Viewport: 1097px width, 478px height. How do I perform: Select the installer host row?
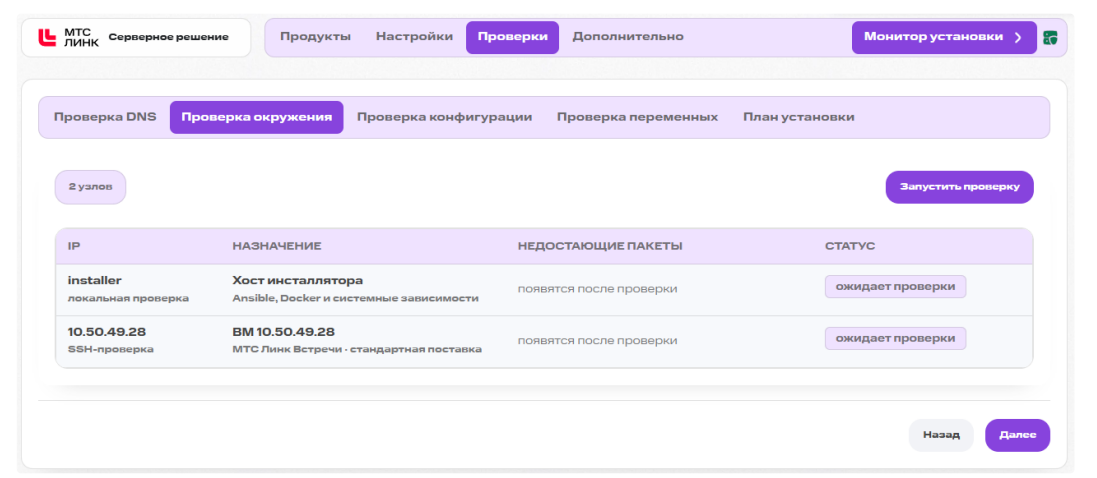click(544, 289)
